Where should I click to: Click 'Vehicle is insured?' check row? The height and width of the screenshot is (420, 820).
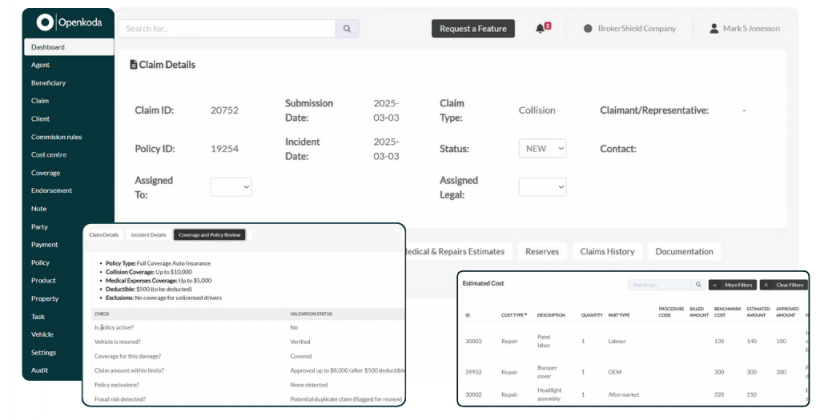pyautogui.click(x=248, y=342)
